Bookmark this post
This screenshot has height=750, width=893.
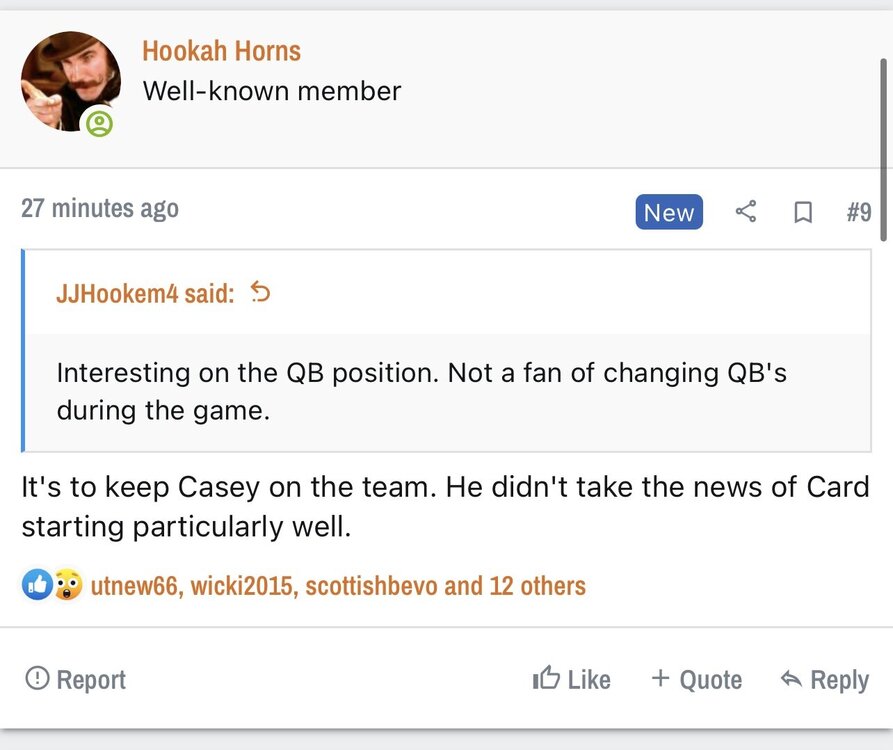point(802,213)
